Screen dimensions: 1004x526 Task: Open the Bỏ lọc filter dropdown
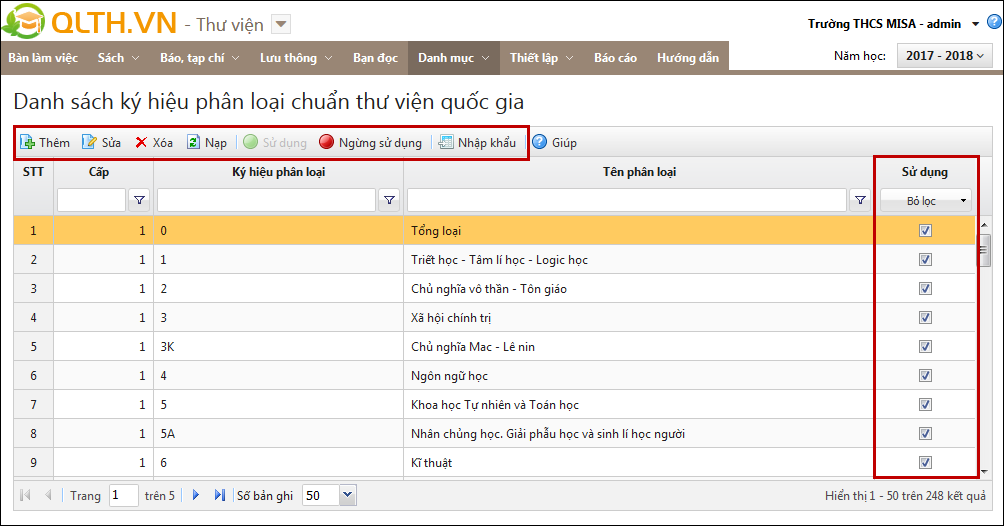(x=926, y=201)
